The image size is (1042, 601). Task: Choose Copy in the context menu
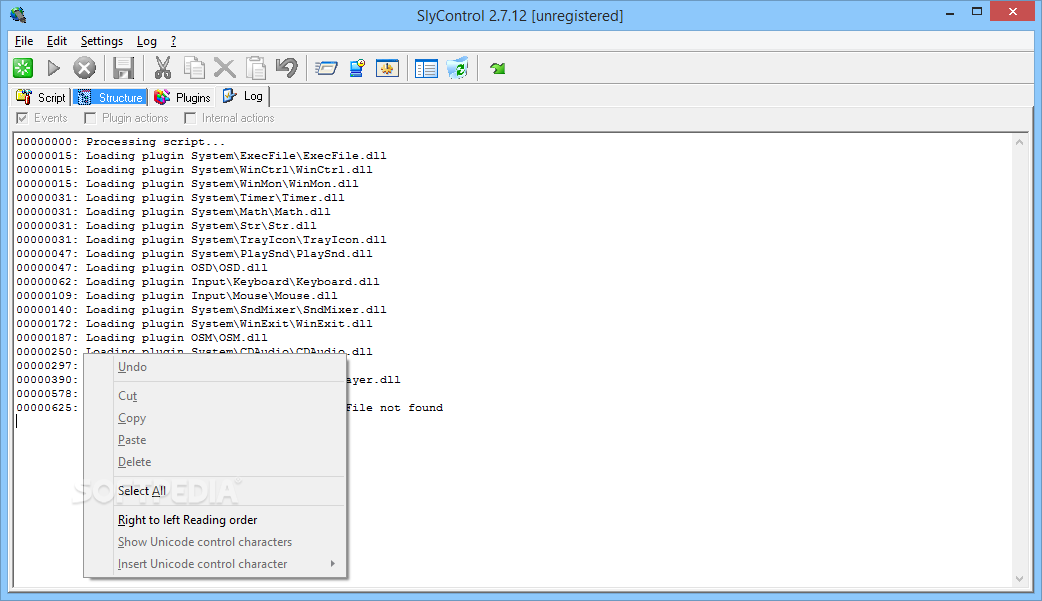pos(215,418)
